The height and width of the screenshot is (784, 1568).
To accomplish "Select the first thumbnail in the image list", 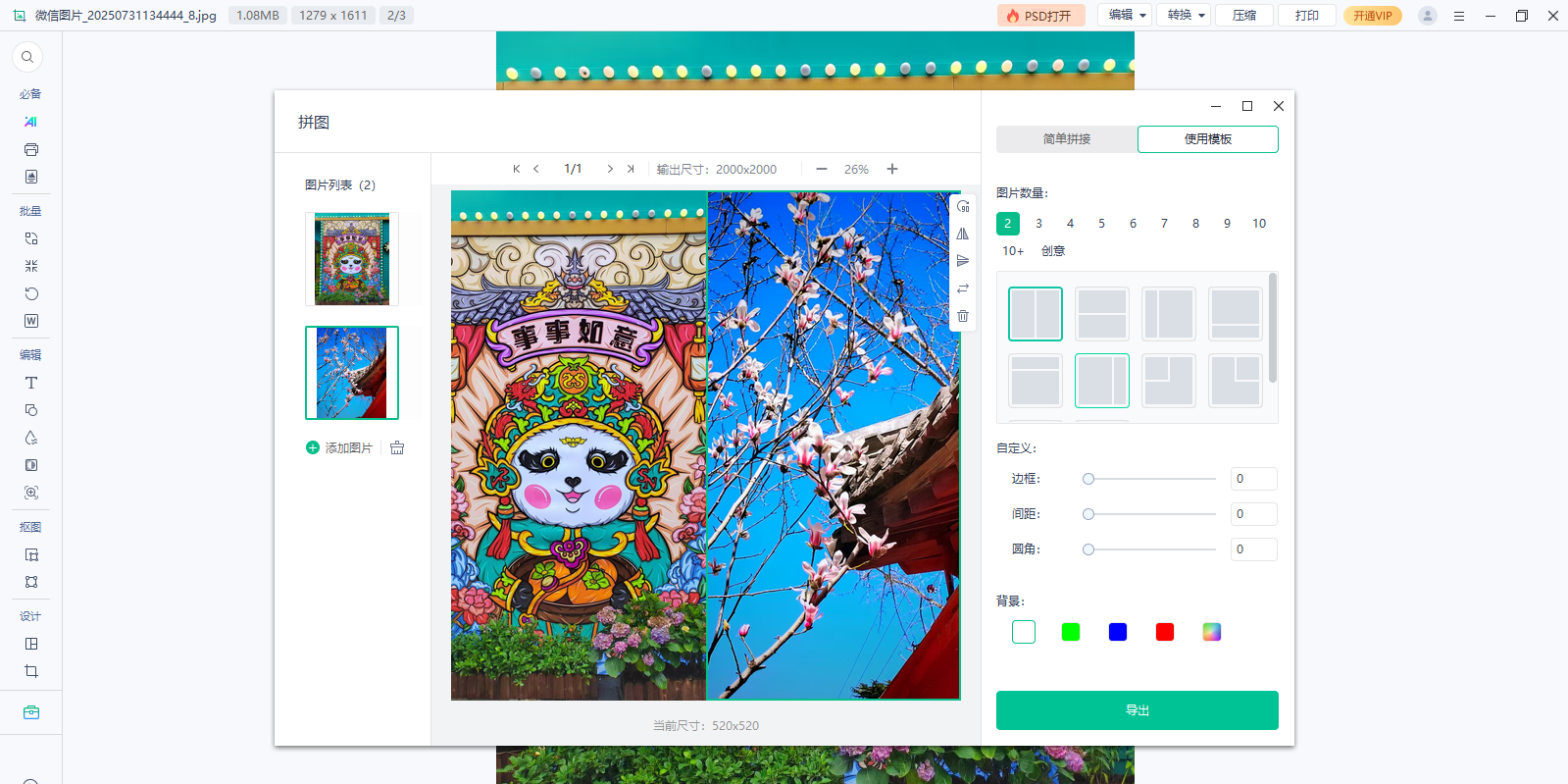I will coord(352,259).
